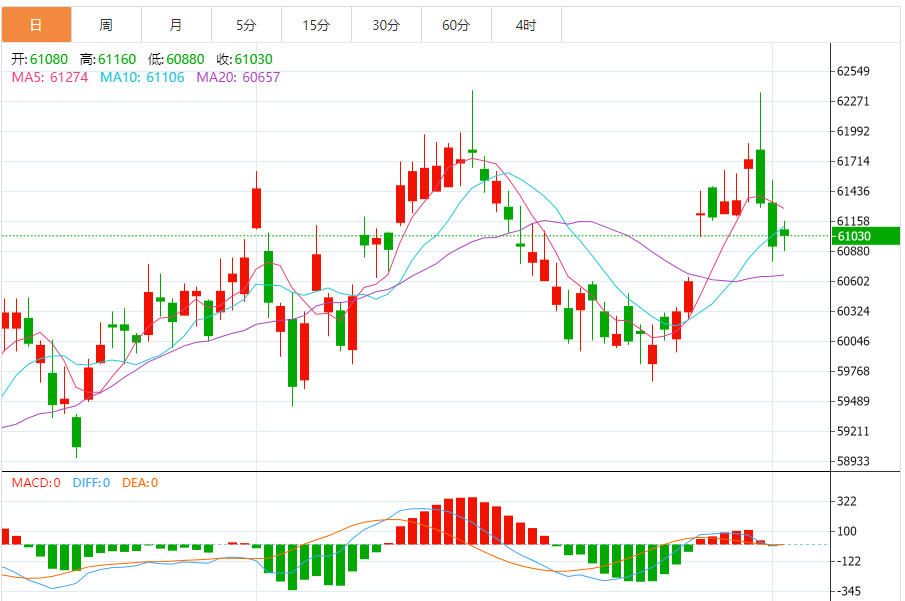Click the 61158 price axis label

(x=853, y=221)
